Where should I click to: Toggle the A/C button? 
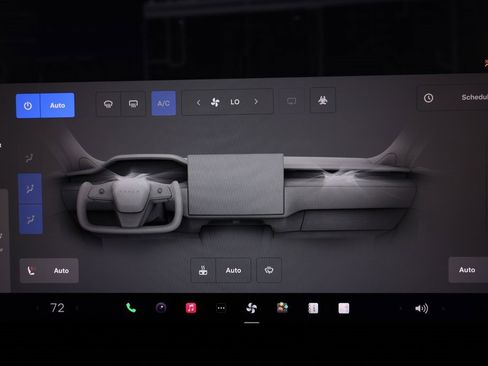click(x=164, y=103)
